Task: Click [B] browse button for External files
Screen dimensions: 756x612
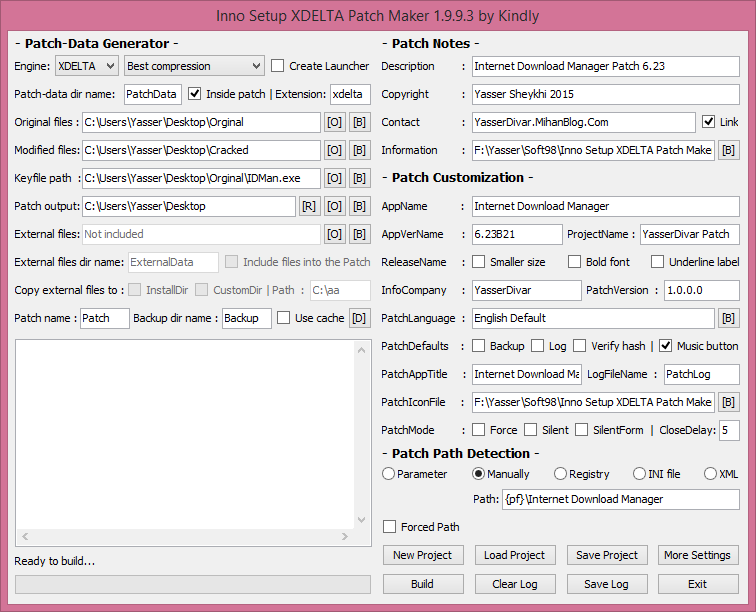Action: [x=359, y=234]
